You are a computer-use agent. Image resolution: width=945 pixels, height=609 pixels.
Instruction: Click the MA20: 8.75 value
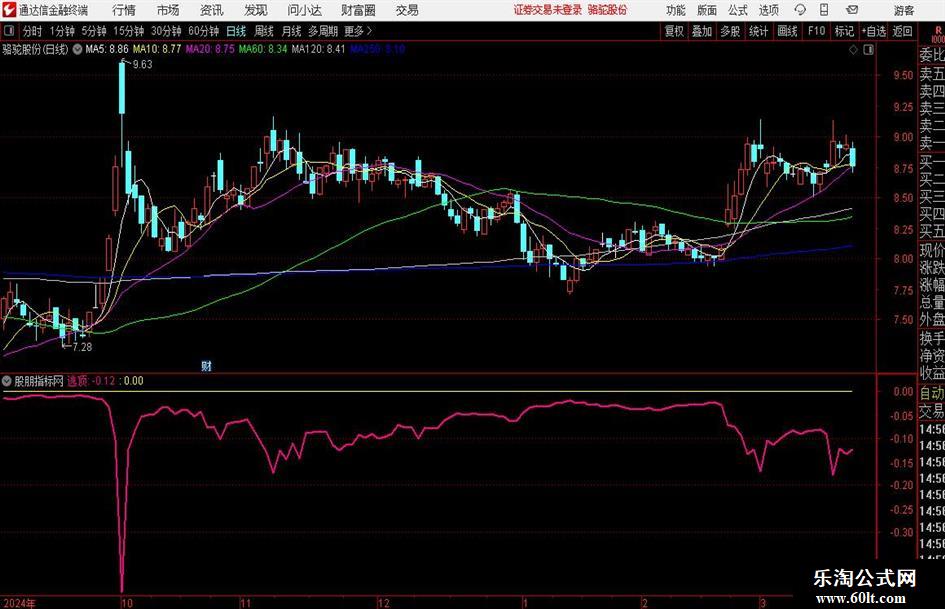click(x=210, y=49)
